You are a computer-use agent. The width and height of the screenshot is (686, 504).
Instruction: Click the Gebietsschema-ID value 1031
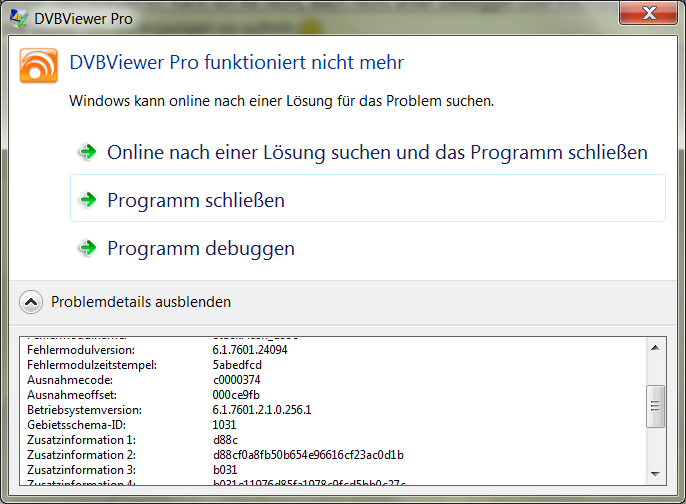(225, 425)
